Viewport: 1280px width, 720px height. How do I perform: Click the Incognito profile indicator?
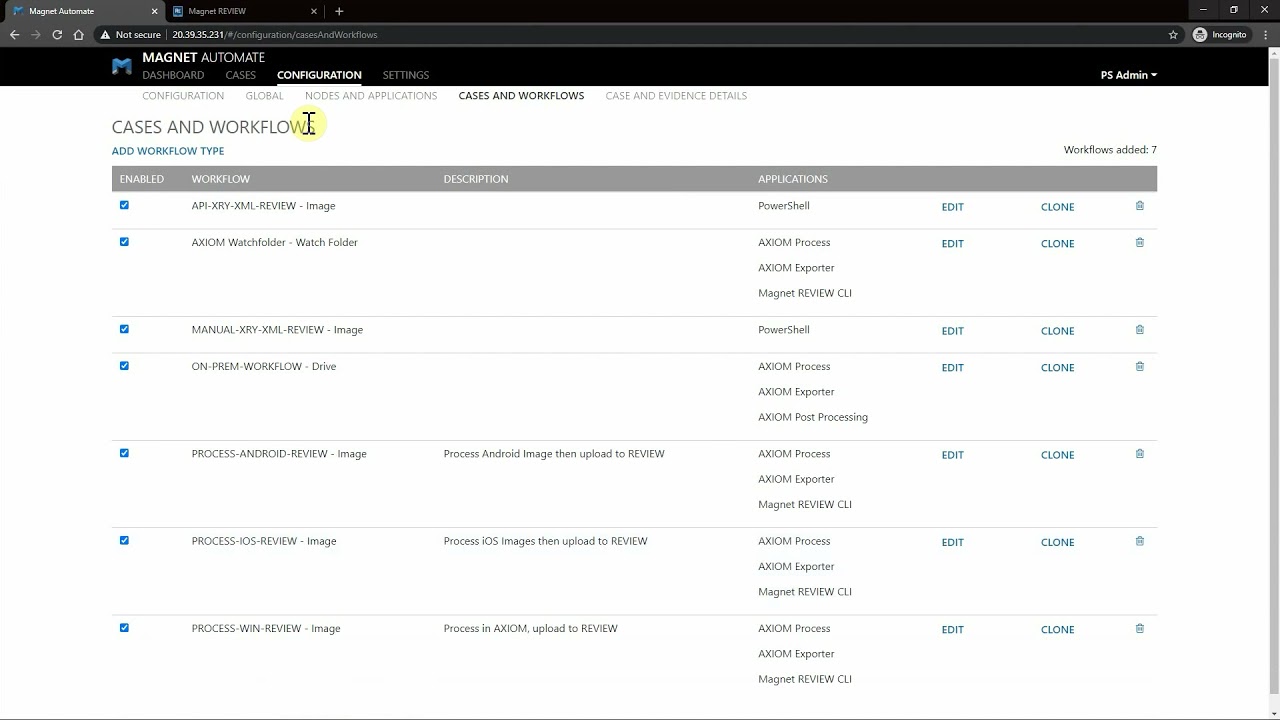pos(1221,34)
